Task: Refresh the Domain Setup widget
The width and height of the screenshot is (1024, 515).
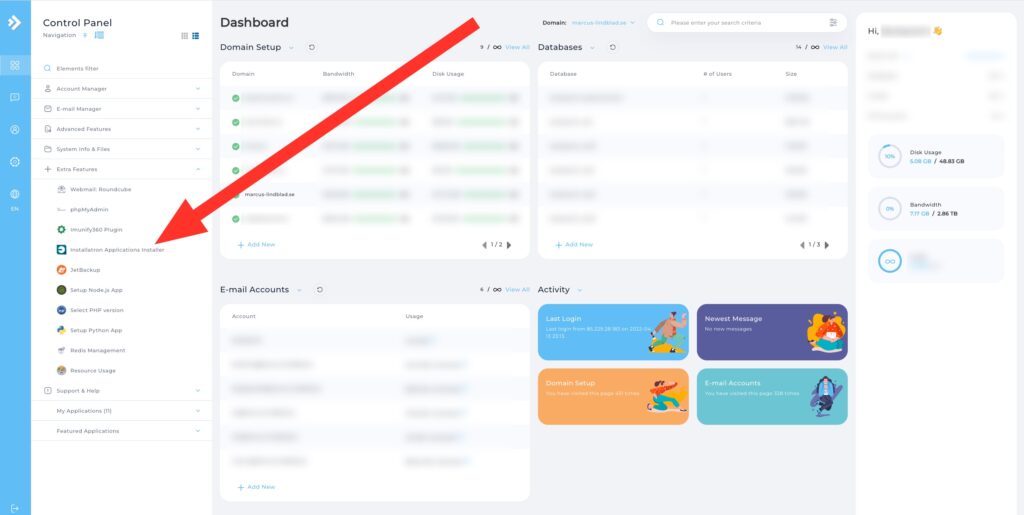Action: click(312, 47)
